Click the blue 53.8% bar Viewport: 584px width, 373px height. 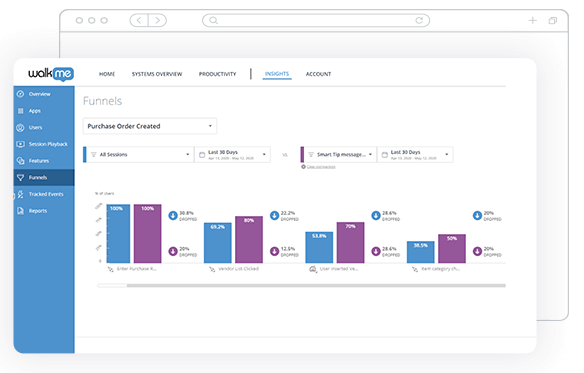pos(319,247)
